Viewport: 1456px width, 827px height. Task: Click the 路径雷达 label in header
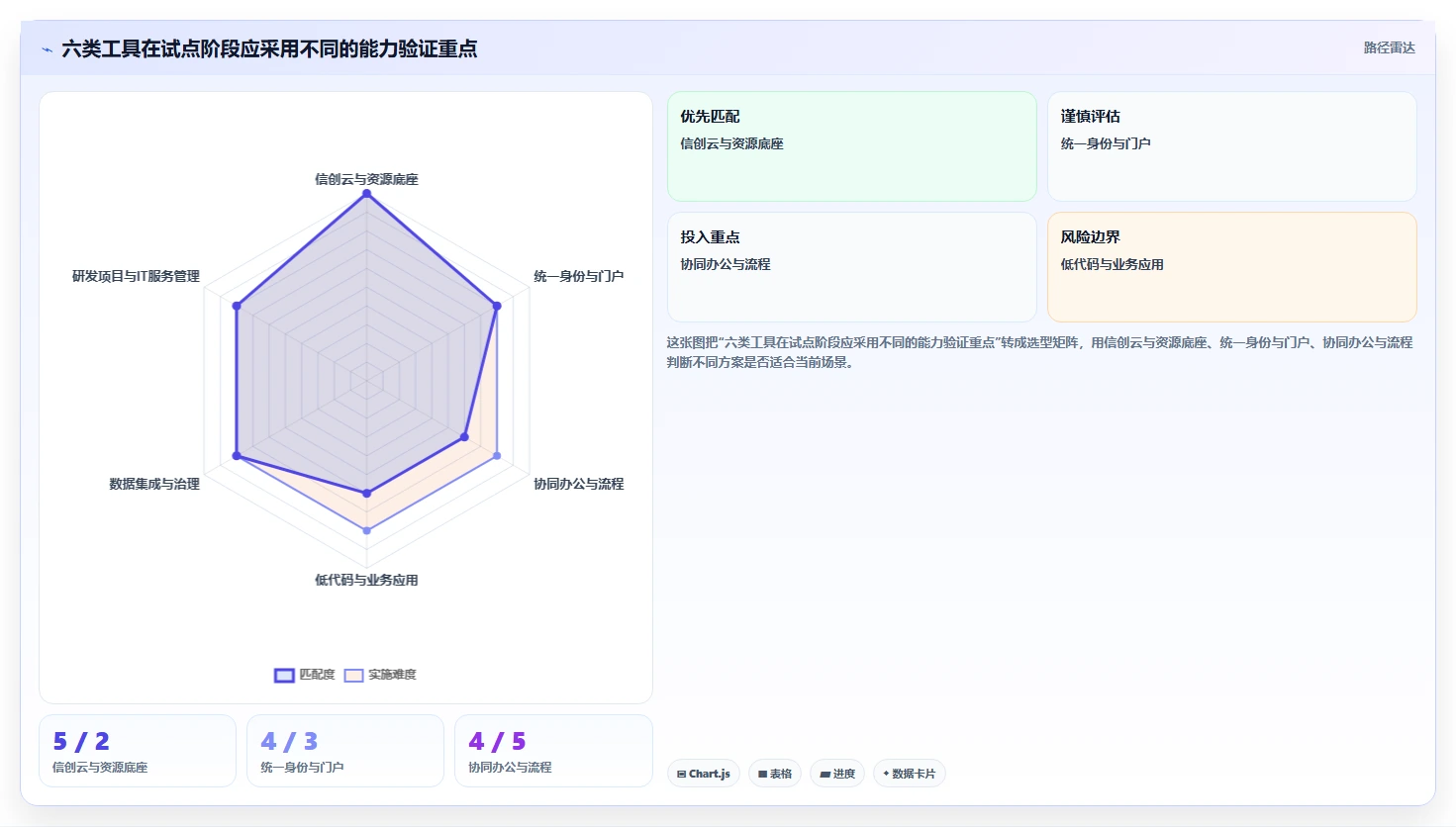coord(1389,47)
